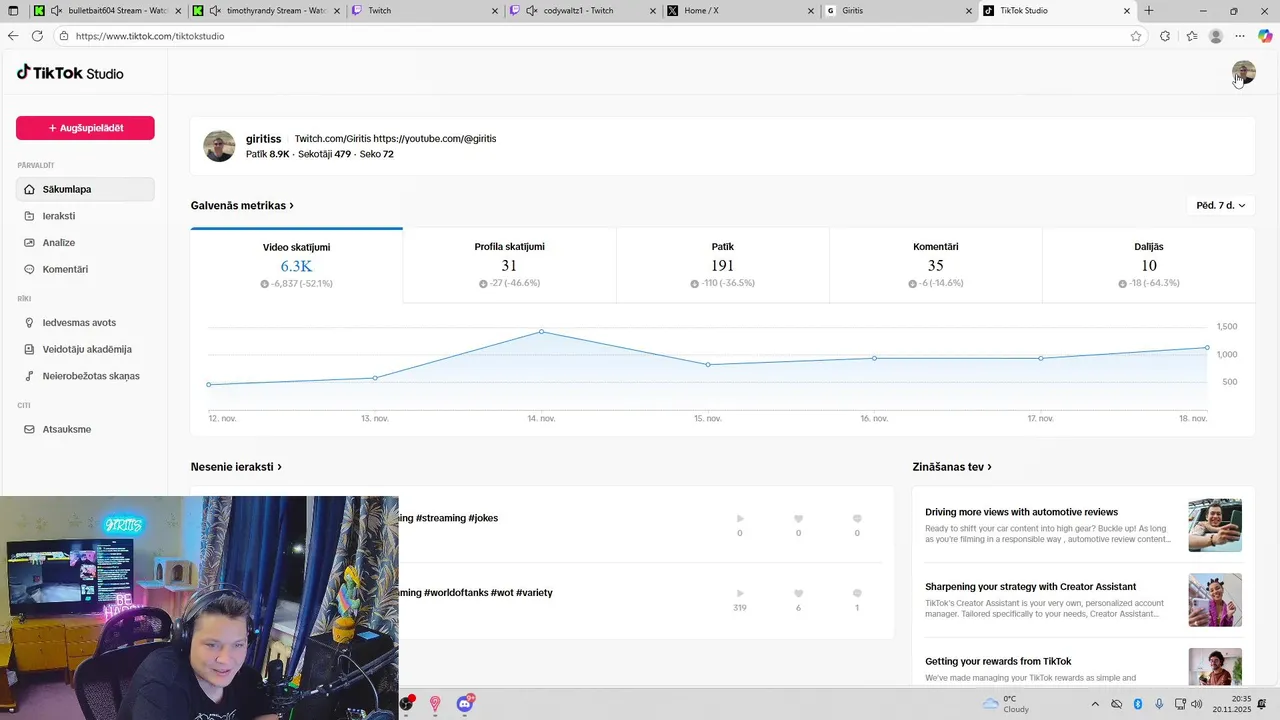Open new browser tab plus button

pos(1149,11)
